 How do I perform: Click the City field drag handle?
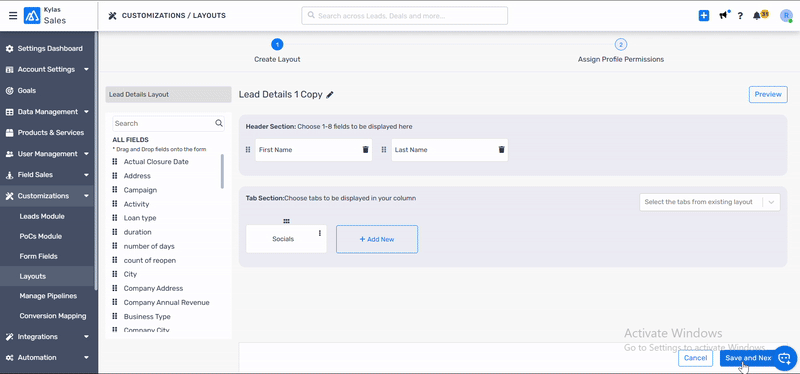[x=115, y=274]
